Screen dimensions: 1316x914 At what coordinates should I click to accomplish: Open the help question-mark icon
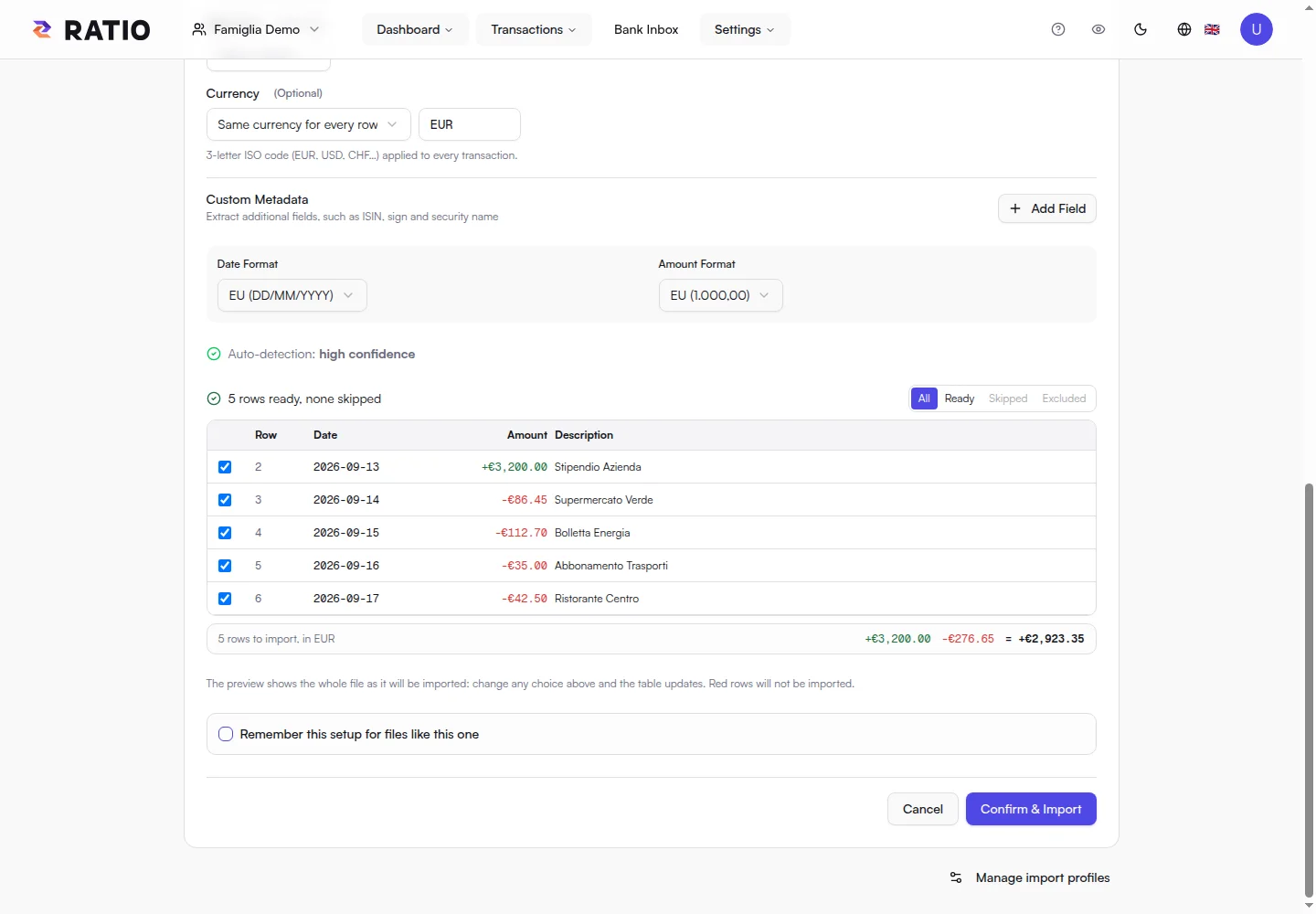tap(1058, 29)
